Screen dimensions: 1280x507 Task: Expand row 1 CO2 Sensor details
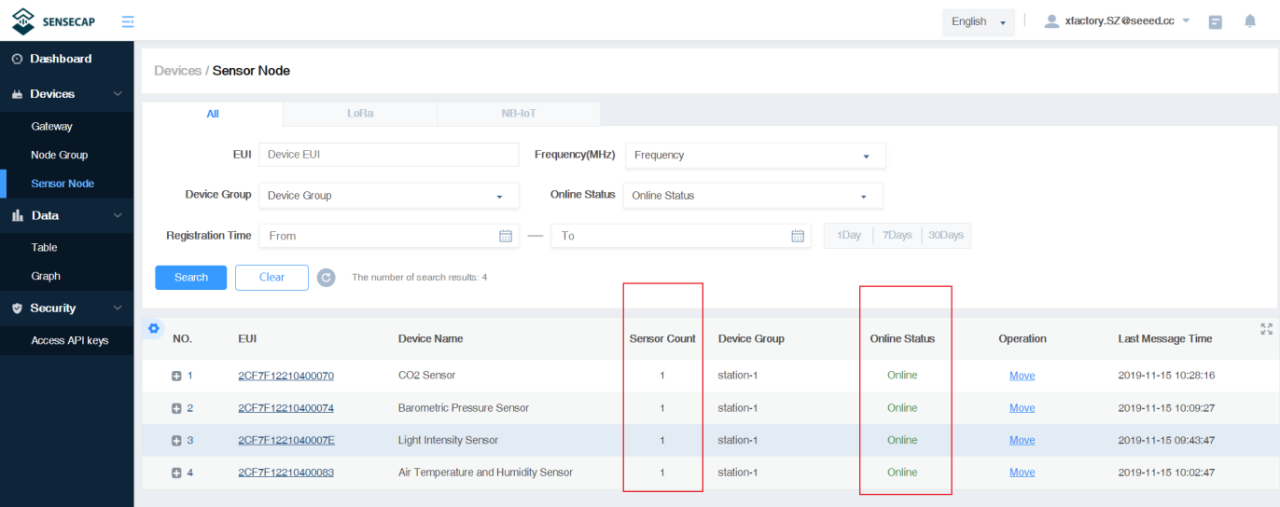point(176,376)
